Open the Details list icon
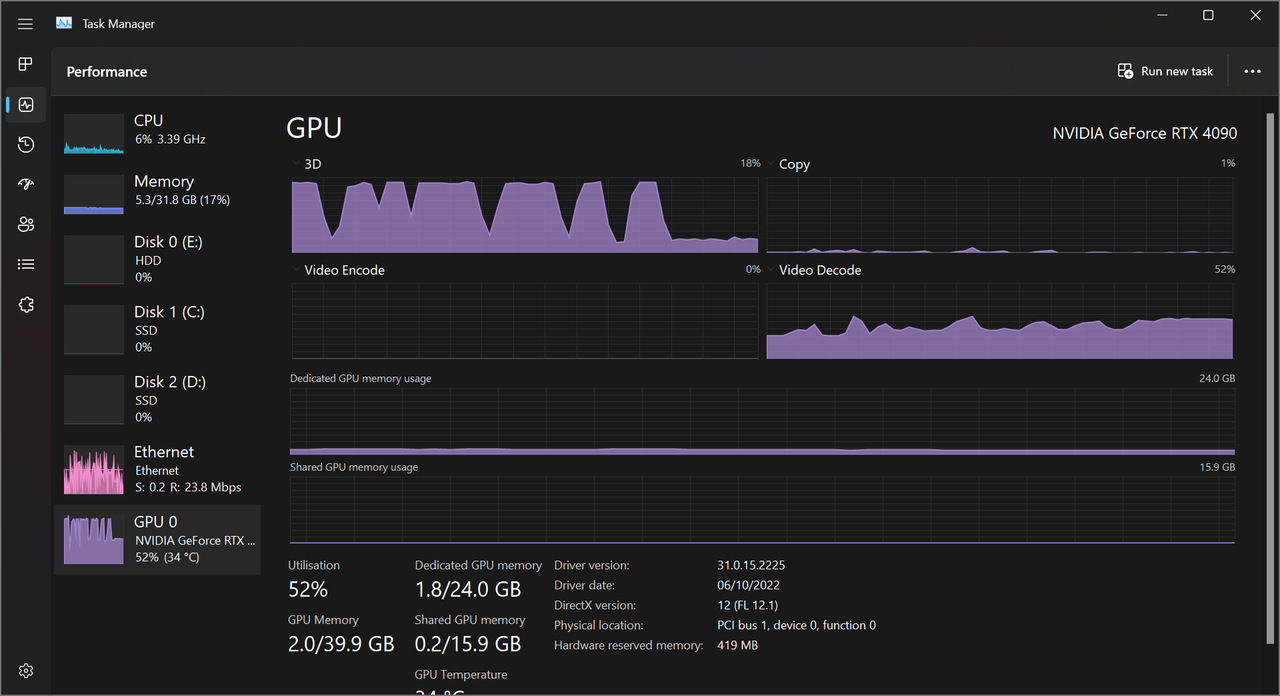 click(x=26, y=264)
